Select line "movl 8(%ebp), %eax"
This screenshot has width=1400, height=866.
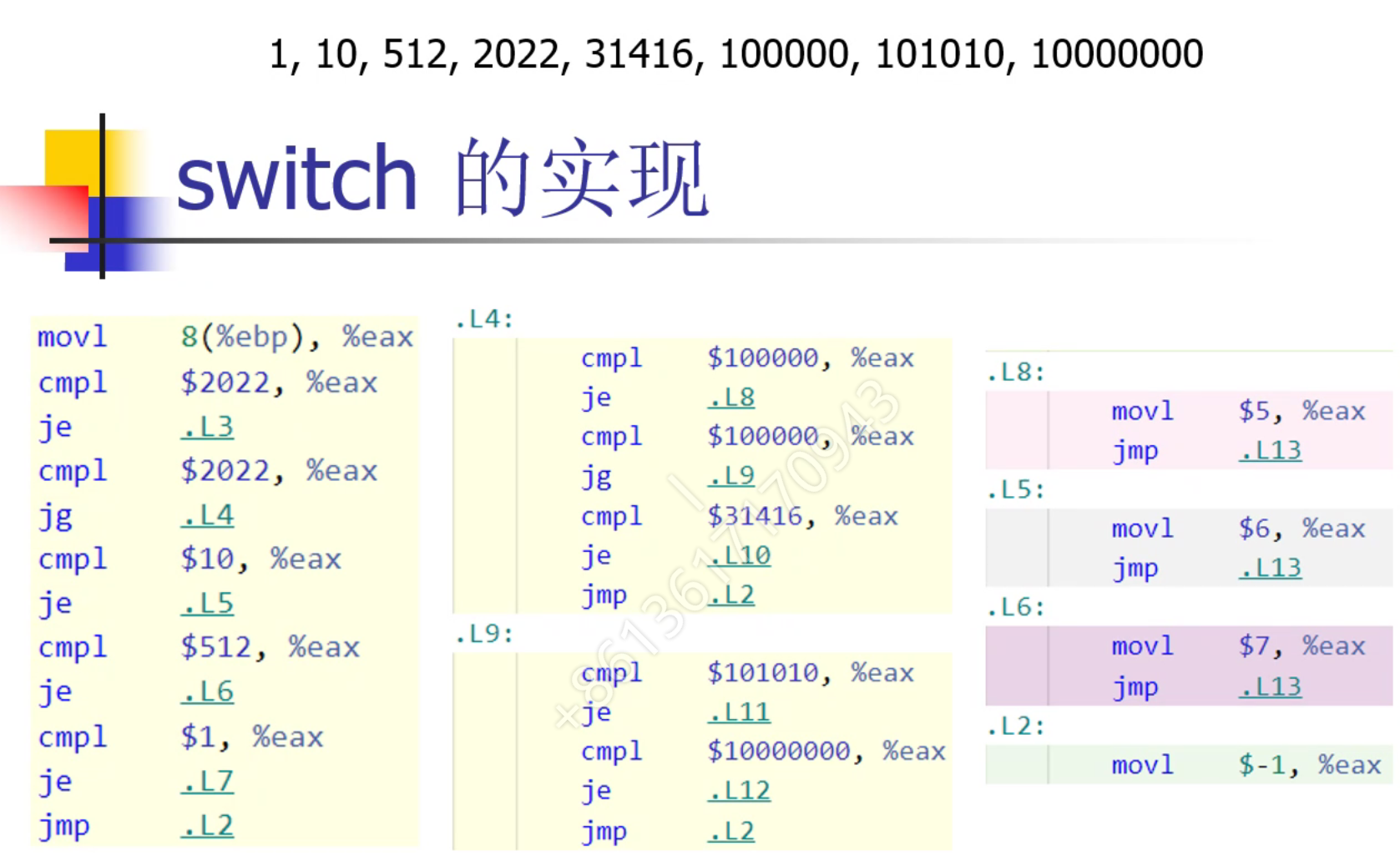point(225,337)
